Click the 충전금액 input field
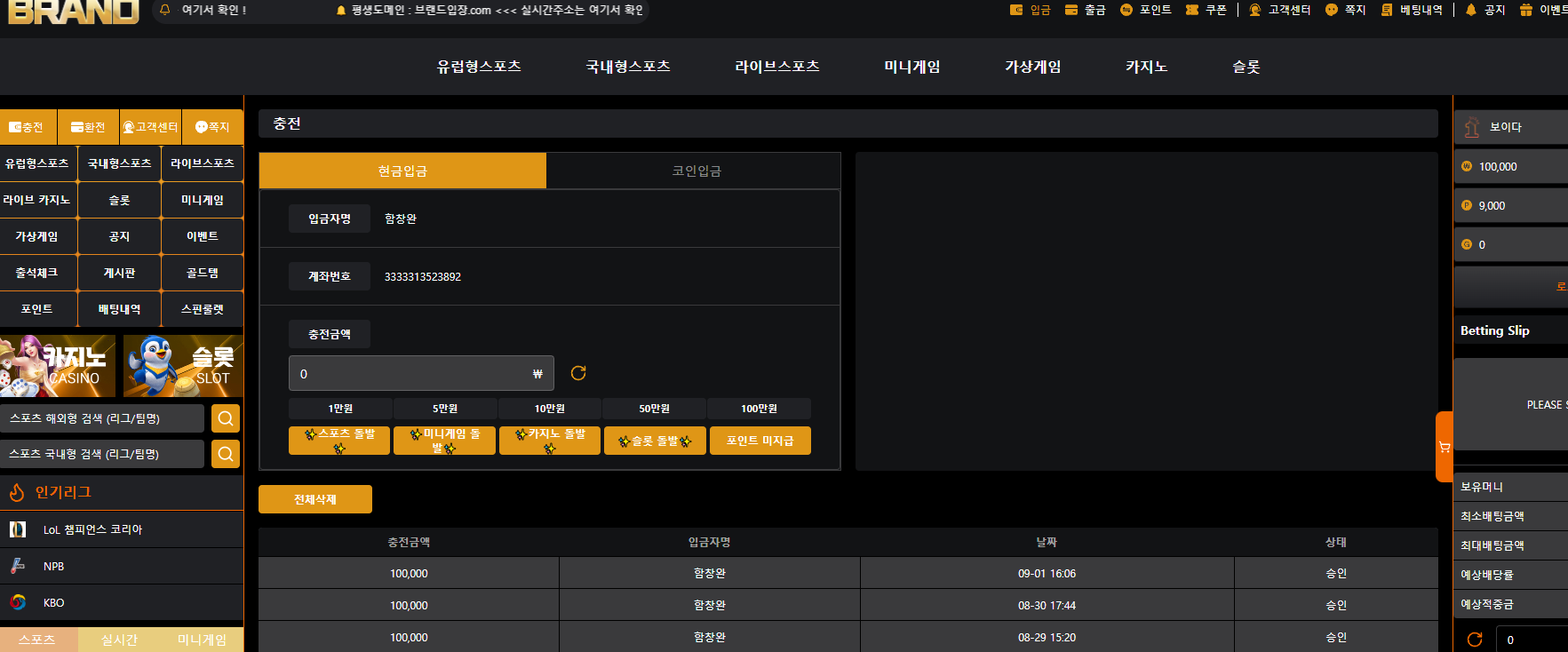 [421, 373]
